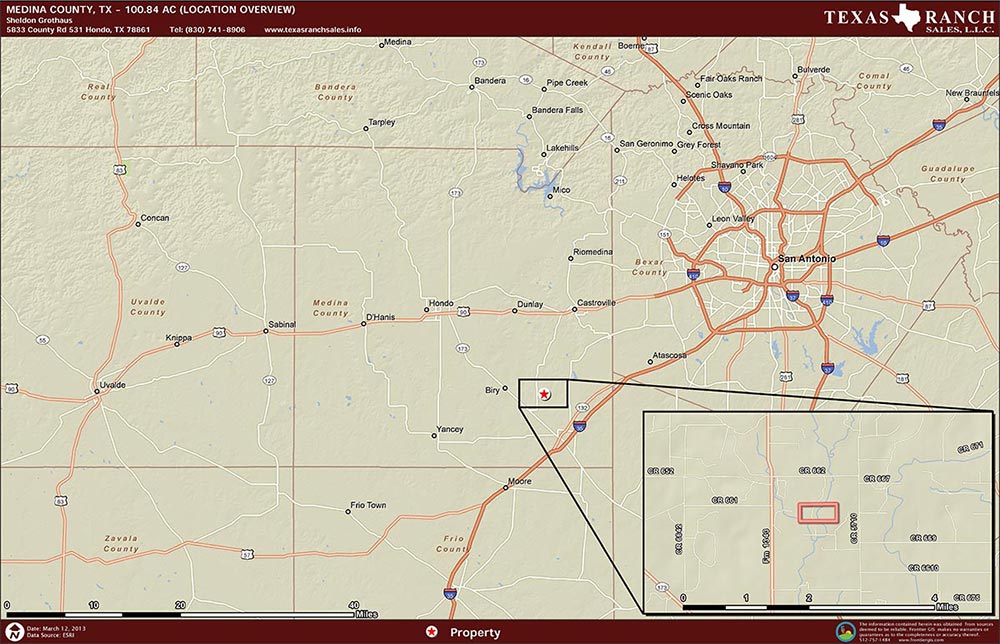Select the red property boundary rectangle in the inset

818,513
